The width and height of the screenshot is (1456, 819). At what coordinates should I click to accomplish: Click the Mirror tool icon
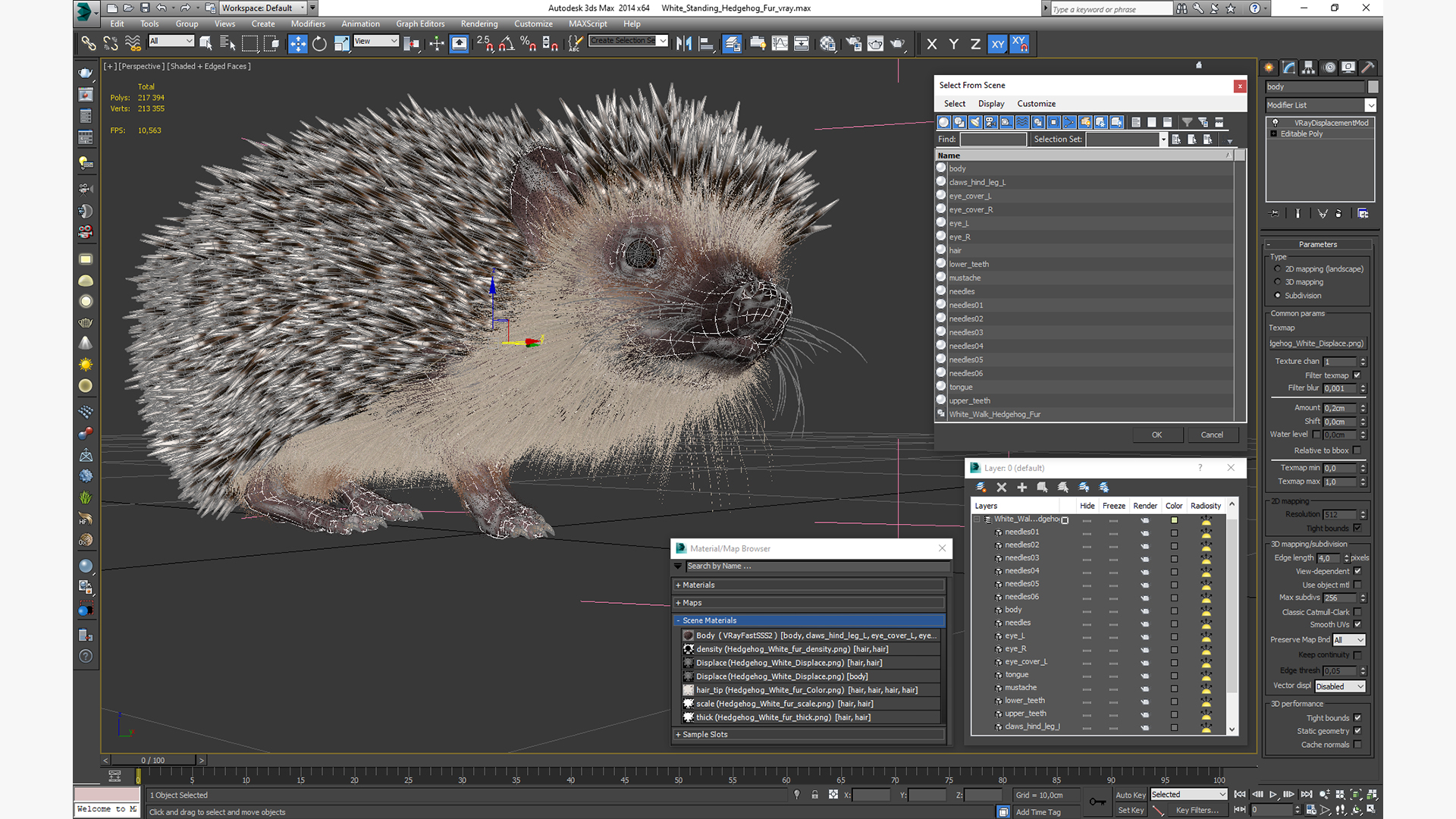tap(684, 44)
